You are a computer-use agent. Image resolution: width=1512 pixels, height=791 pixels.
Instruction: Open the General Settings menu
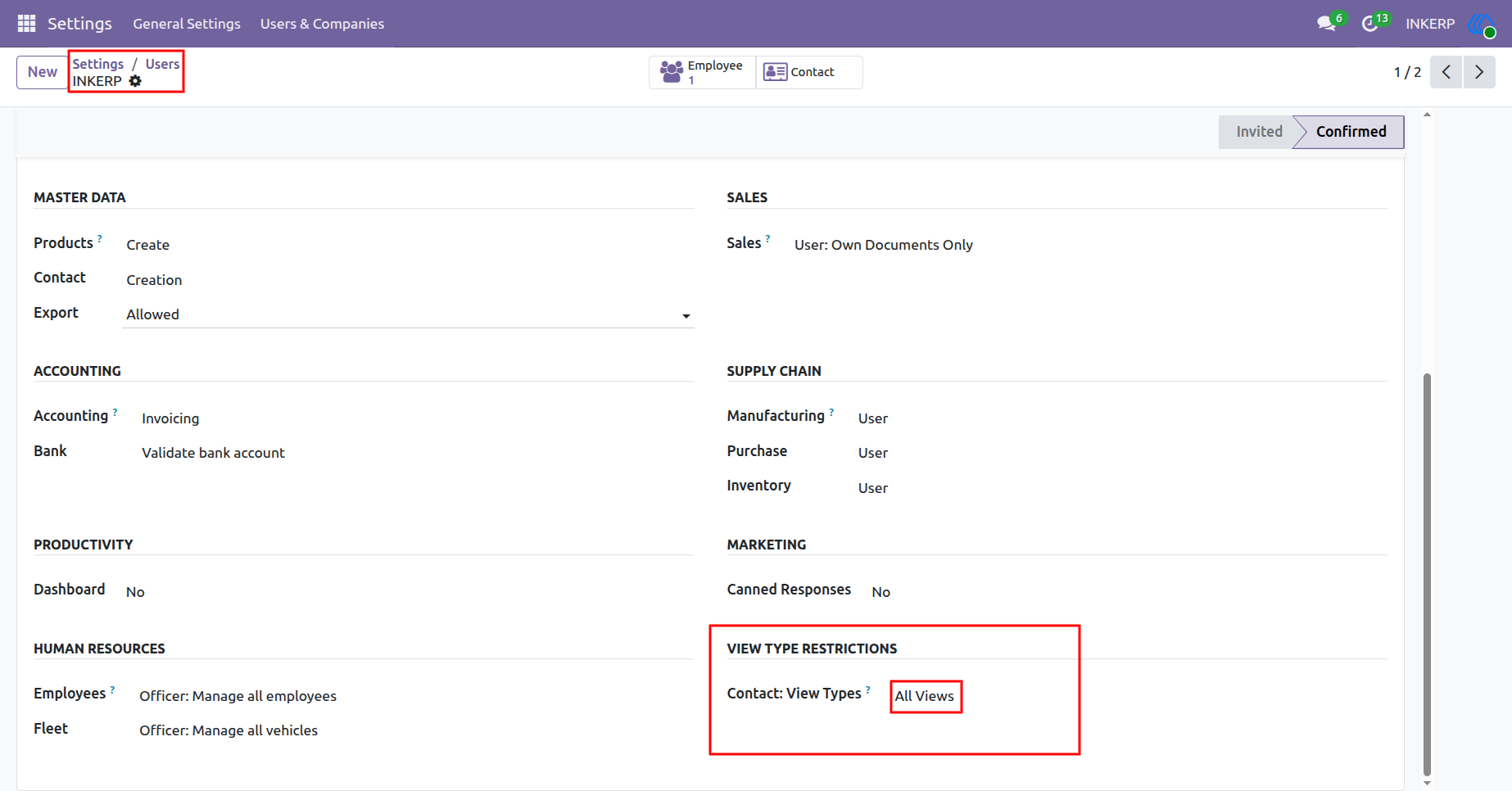coord(187,24)
